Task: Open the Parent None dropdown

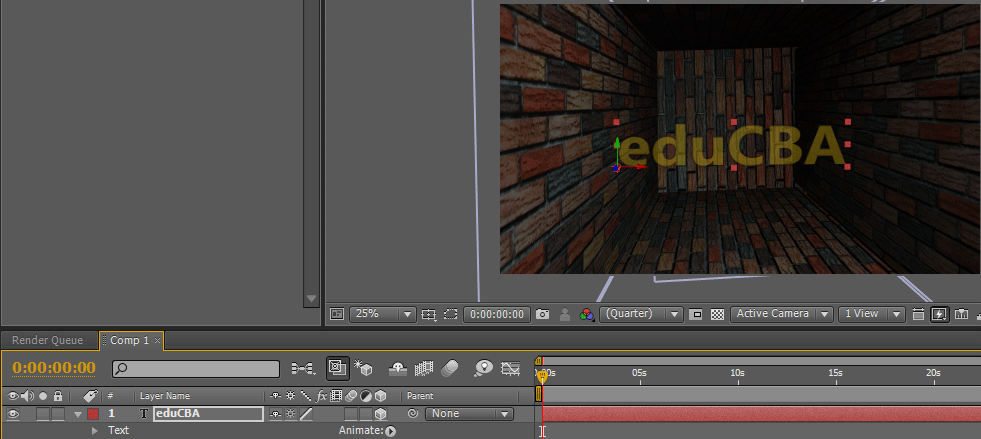Action: (x=469, y=413)
